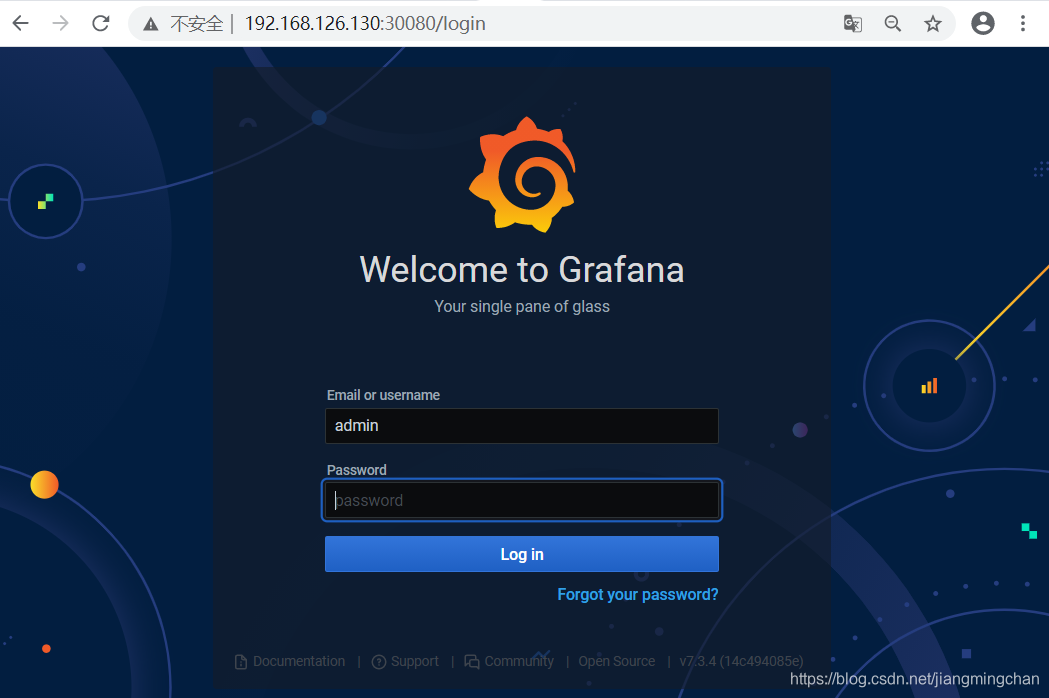The height and width of the screenshot is (698, 1049).
Task: Click the Documentation file icon in footer
Action: tap(241, 662)
